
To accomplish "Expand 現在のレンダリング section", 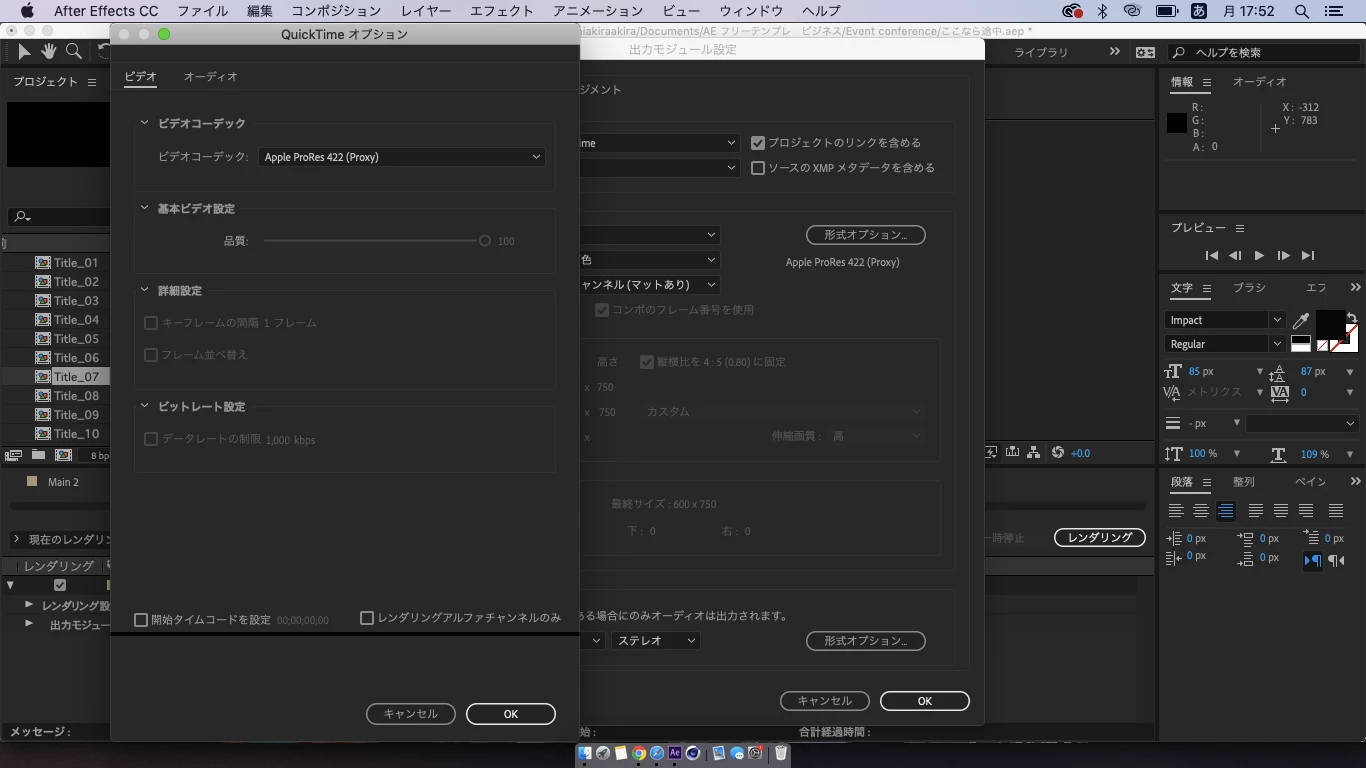I will coord(16,539).
